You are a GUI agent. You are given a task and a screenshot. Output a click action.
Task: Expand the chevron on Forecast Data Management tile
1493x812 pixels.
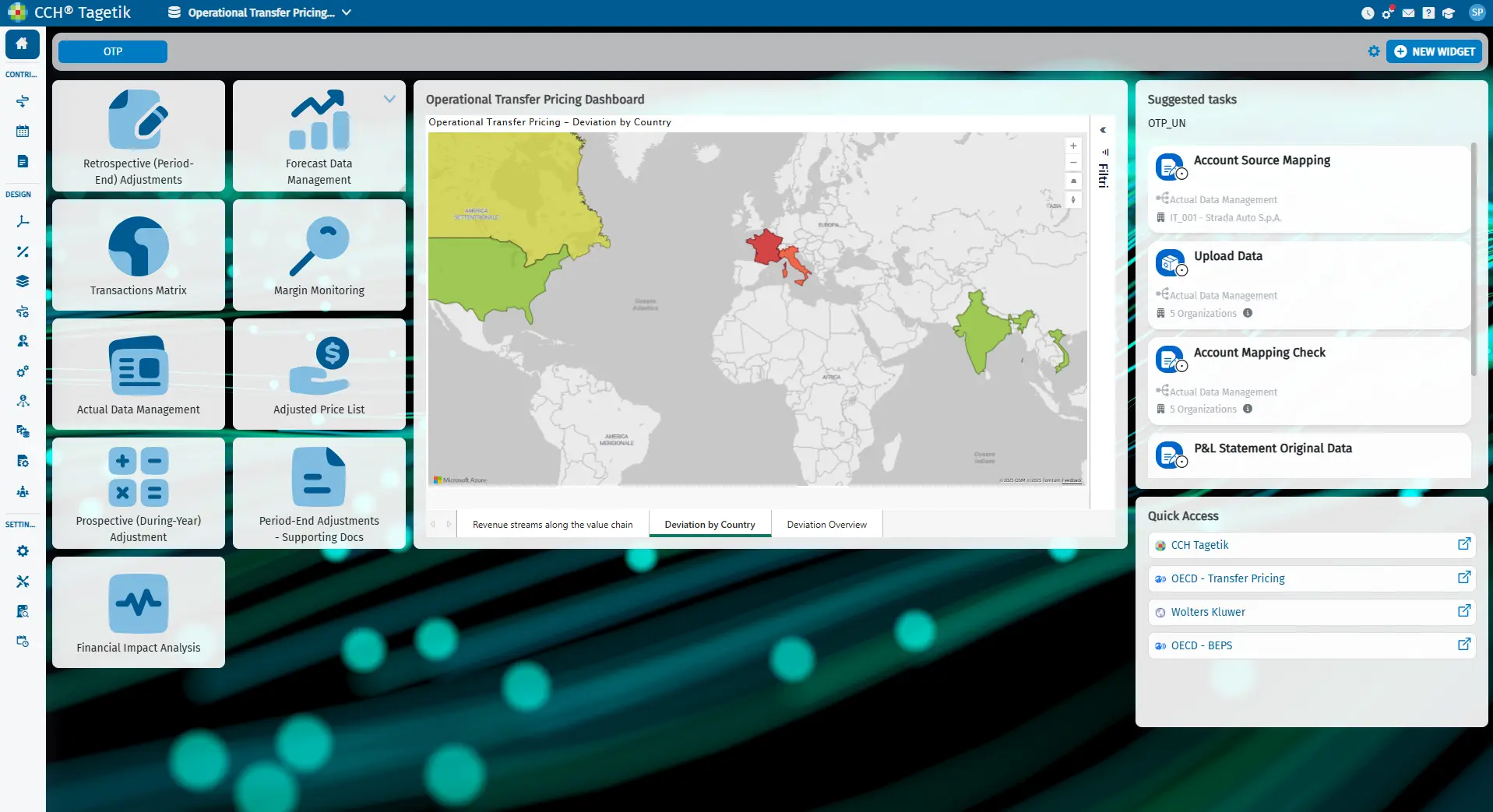coord(389,99)
